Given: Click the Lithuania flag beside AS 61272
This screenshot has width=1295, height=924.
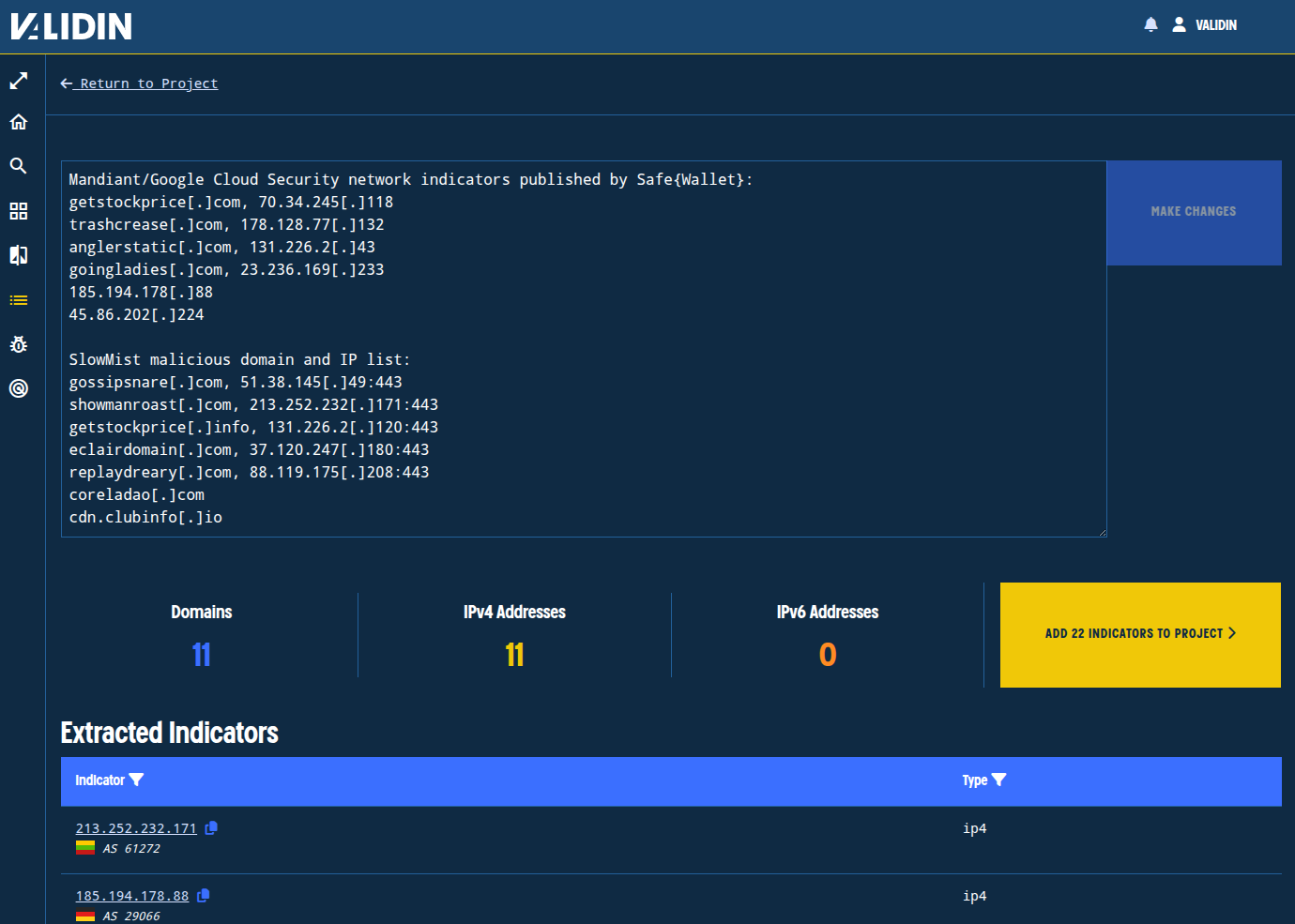Looking at the screenshot, I should pos(85,848).
